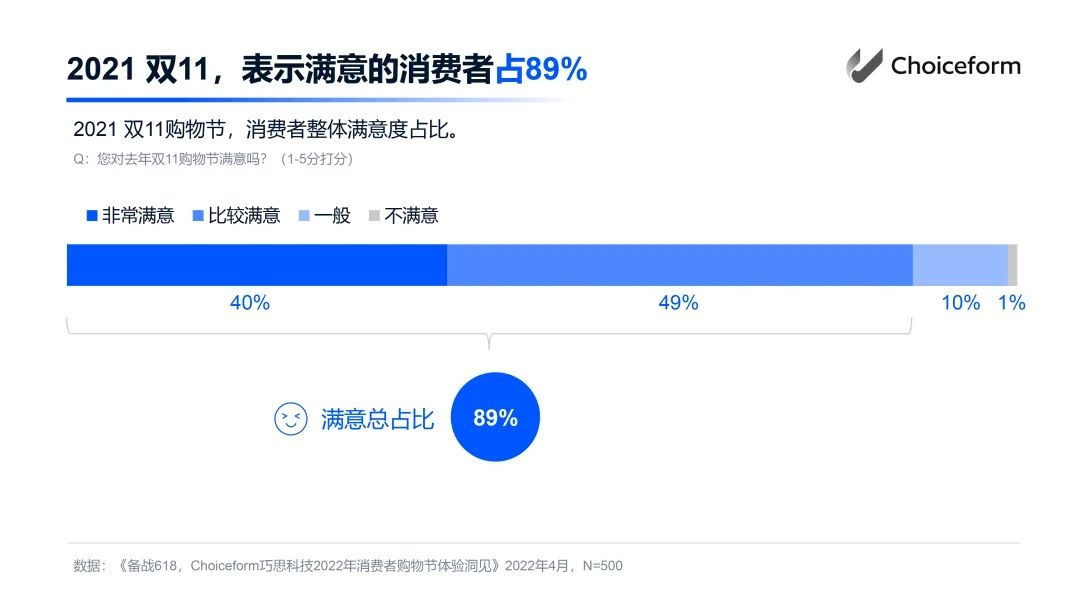The width and height of the screenshot is (1080, 607).
Task: Click the smiley face icon
Action: point(291,419)
